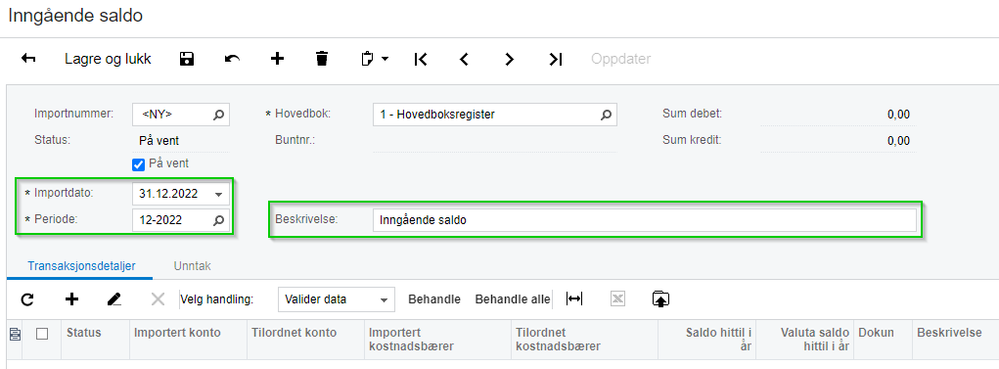Delete record with trash can icon
Screen dimensions: 999x369
[322, 59]
